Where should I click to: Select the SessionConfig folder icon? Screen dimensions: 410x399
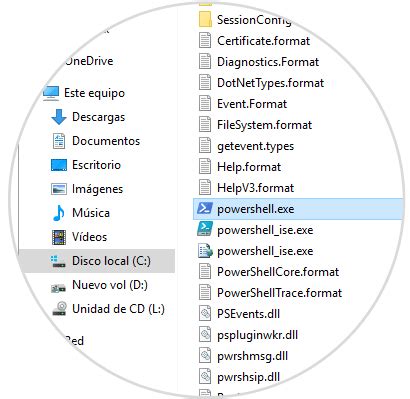pos(205,20)
